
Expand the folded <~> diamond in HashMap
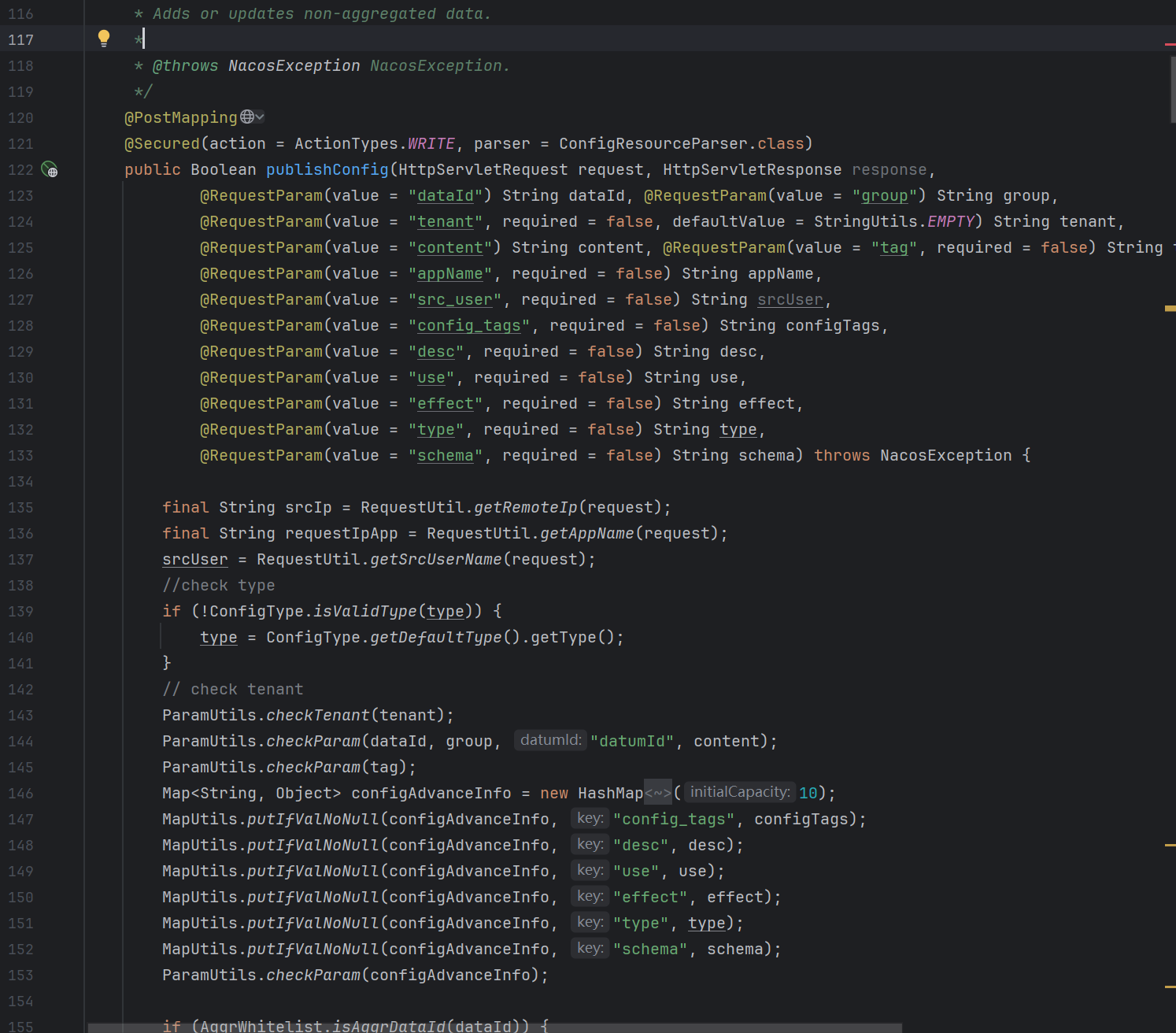pos(657,793)
